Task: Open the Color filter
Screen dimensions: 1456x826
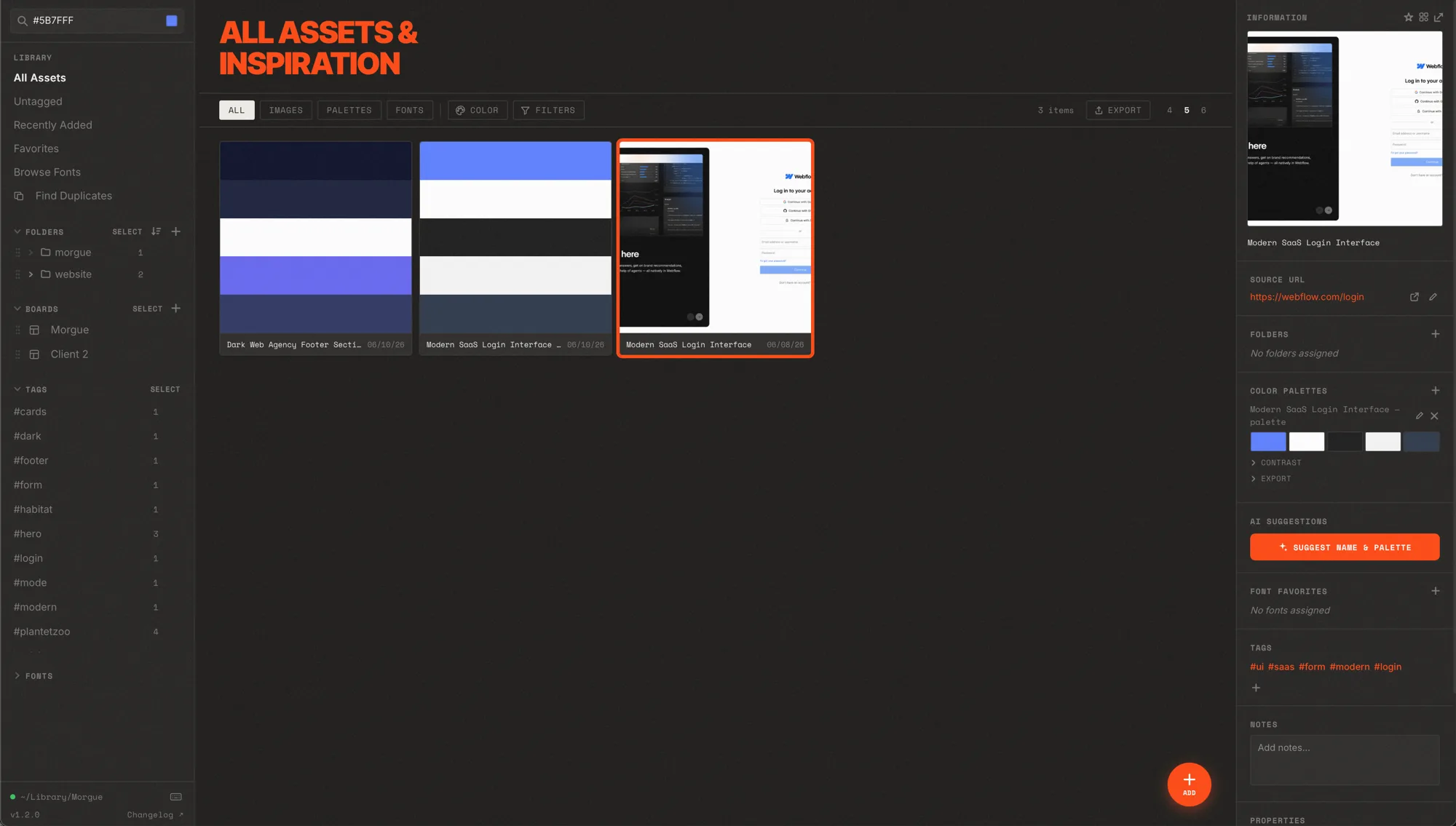Action: (478, 110)
